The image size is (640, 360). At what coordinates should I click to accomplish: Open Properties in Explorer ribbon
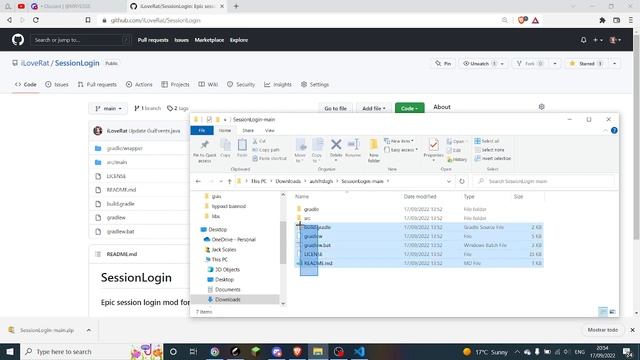click(433, 149)
